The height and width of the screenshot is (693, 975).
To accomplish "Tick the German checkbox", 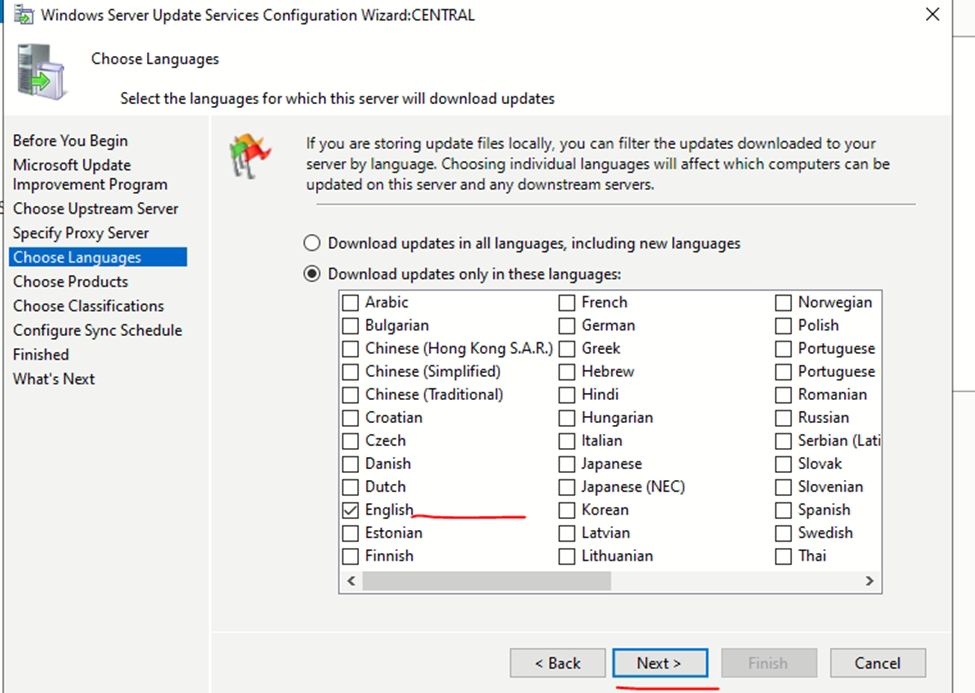I will pos(567,325).
